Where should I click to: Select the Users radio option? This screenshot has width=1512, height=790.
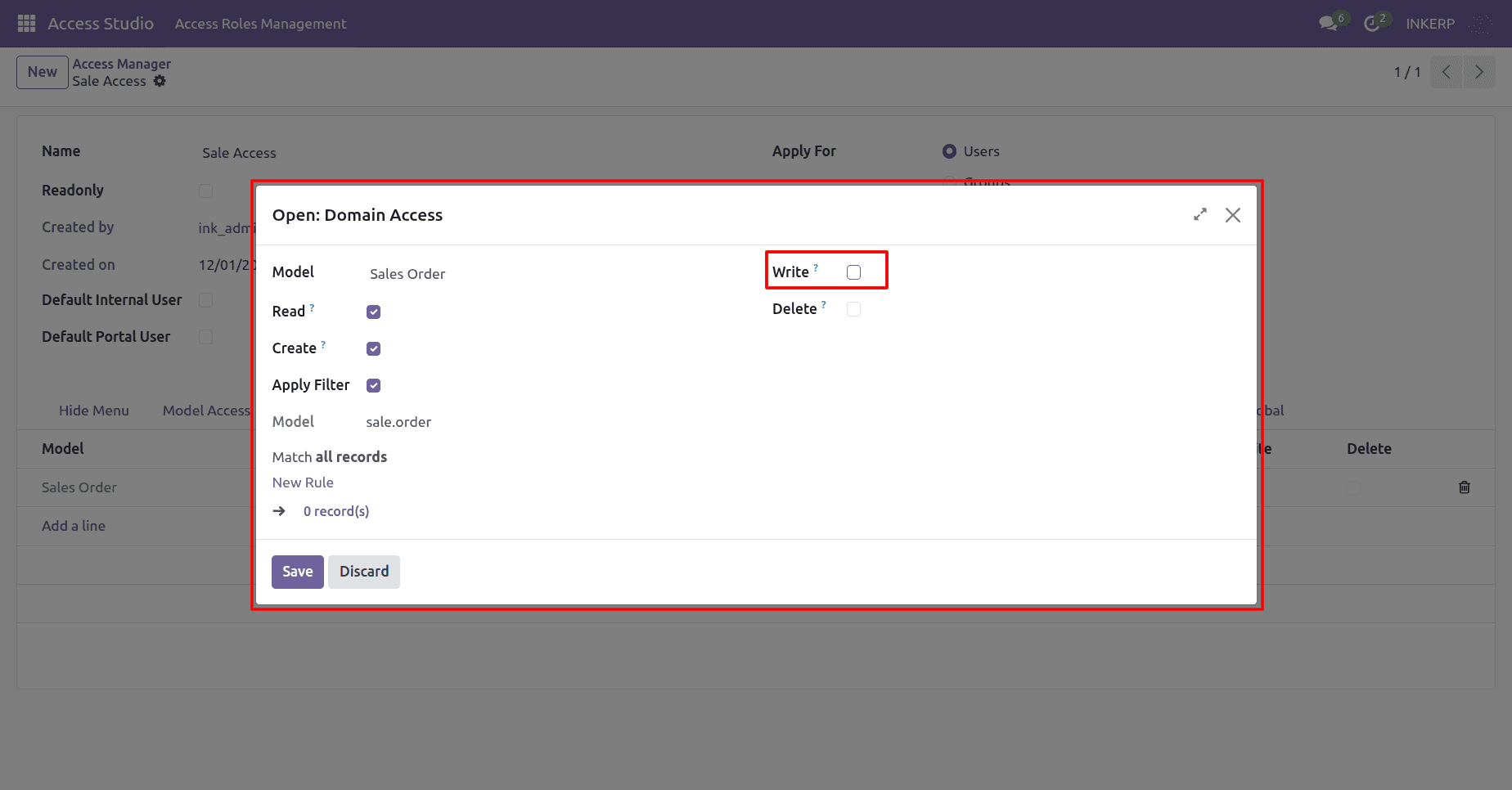pyautogui.click(x=949, y=151)
